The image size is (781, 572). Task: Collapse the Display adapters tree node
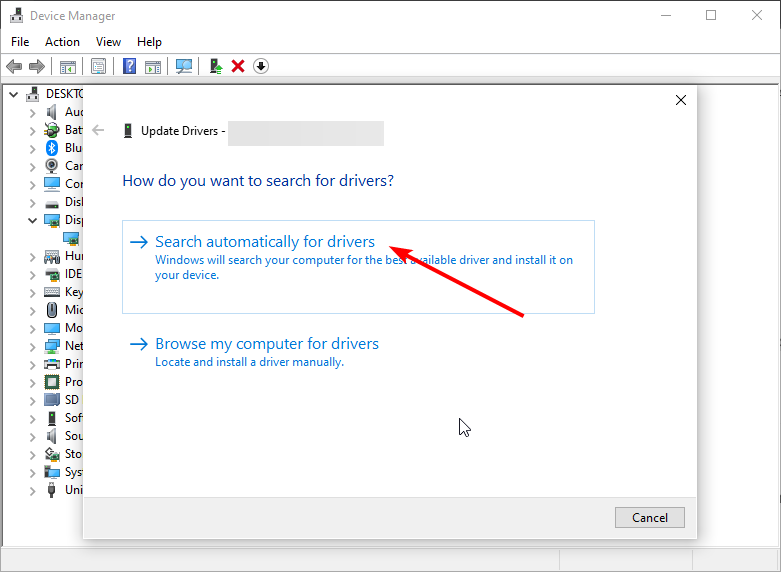coord(32,220)
